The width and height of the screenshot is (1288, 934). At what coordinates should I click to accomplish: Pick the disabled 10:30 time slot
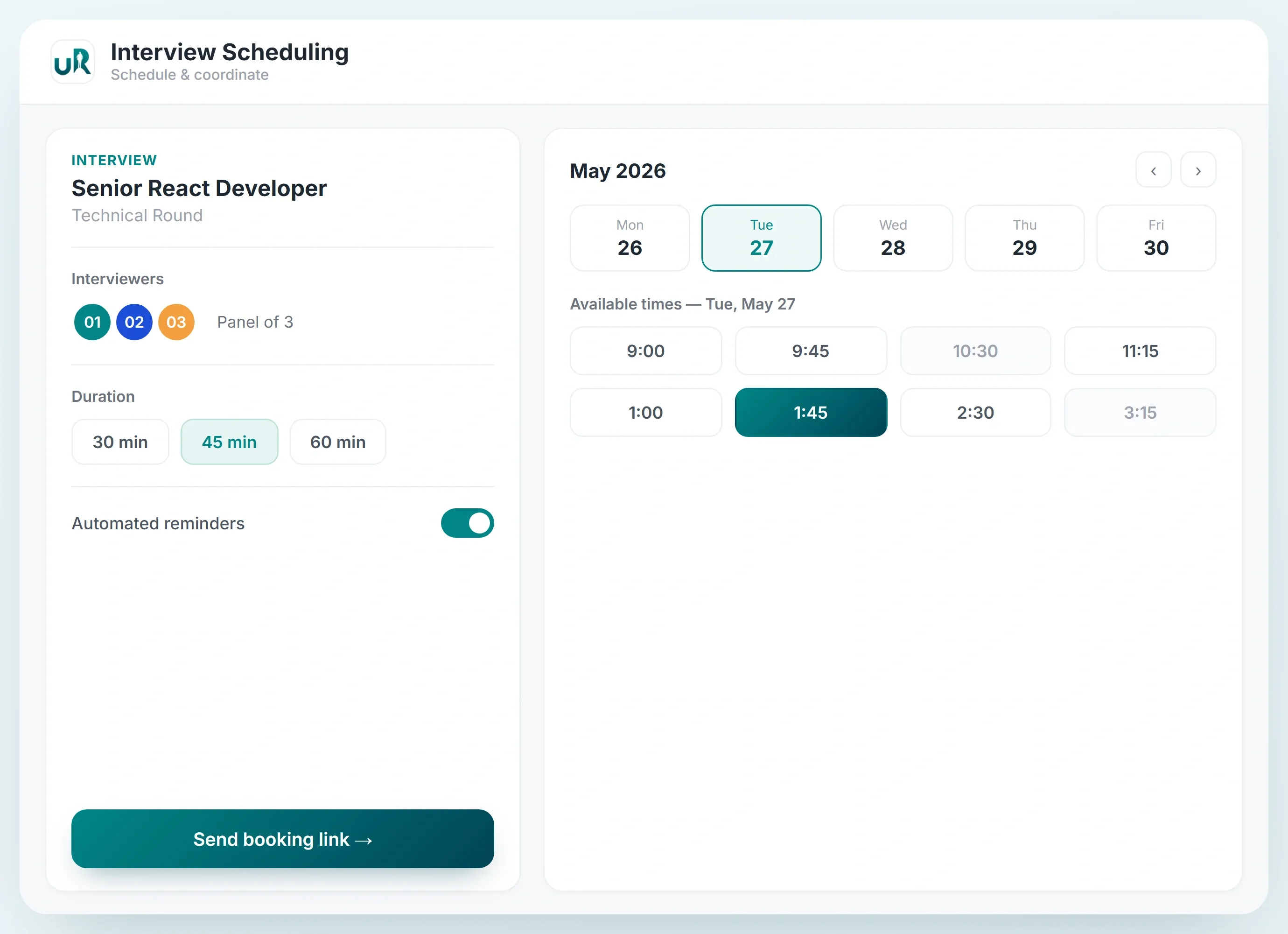click(x=976, y=351)
